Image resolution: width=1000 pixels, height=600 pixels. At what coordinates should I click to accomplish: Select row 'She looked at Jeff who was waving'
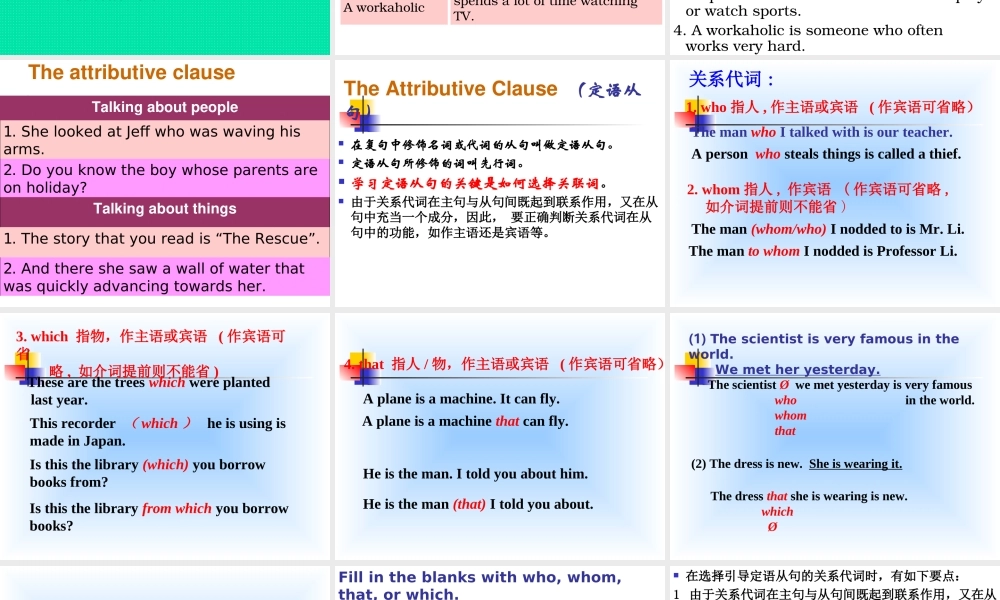(x=165, y=140)
